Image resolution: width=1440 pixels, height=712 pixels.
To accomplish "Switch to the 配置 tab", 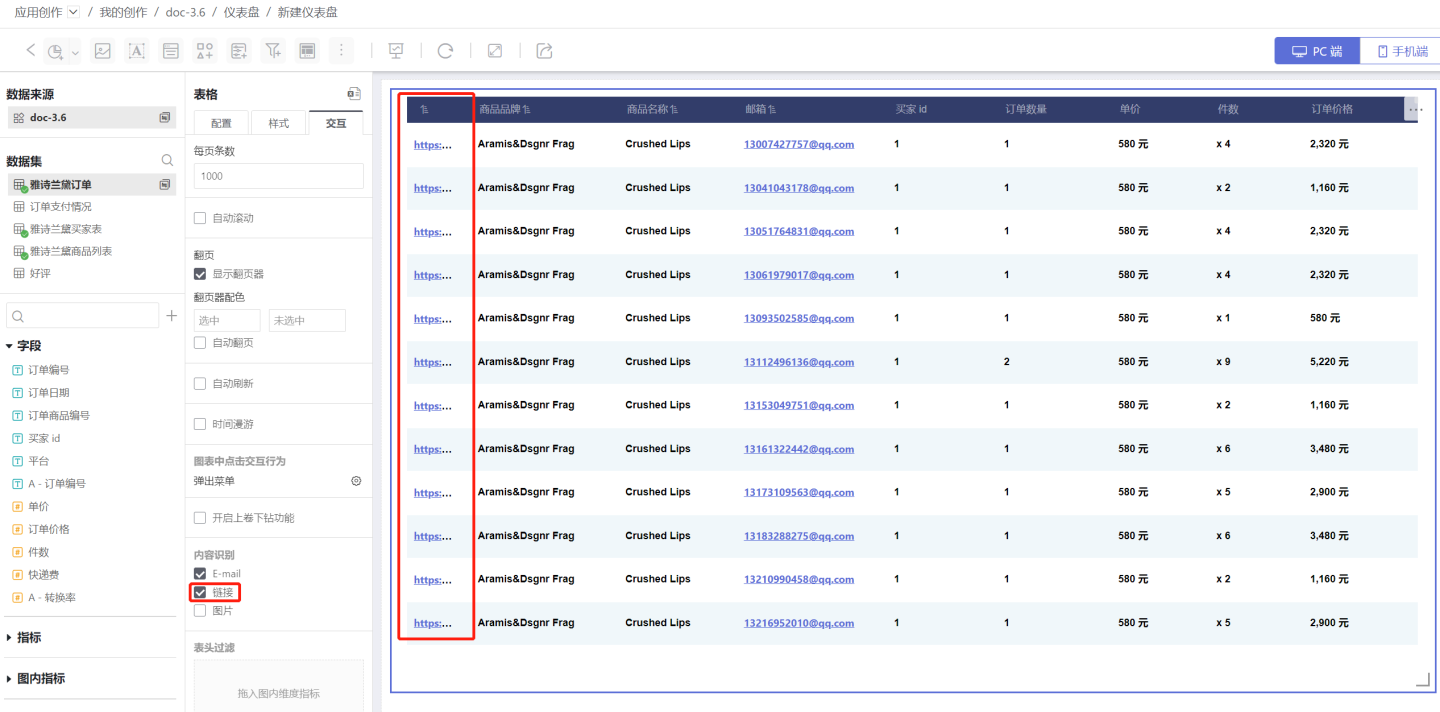I will pyautogui.click(x=221, y=123).
